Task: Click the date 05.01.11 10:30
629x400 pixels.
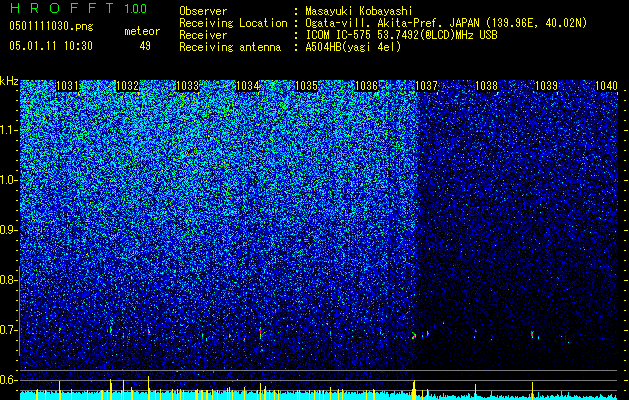Action: pos(51,46)
